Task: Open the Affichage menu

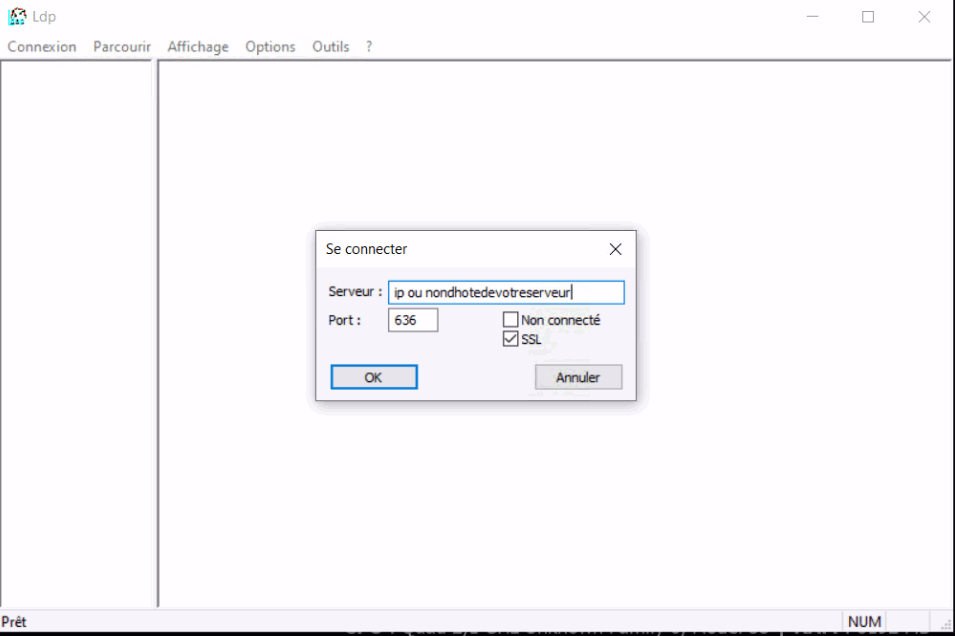Action: 198,47
